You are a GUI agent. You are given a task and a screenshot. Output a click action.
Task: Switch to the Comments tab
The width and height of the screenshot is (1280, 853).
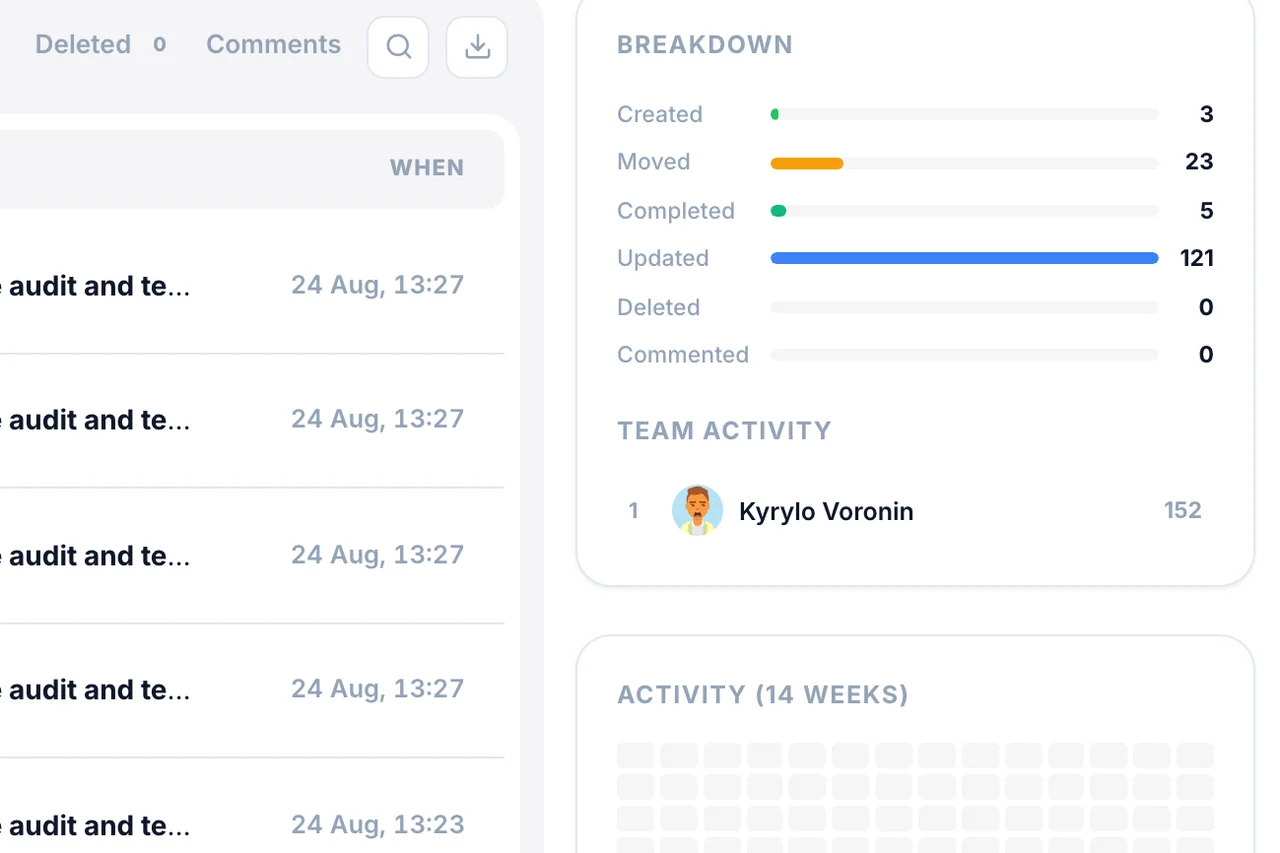tap(273, 45)
